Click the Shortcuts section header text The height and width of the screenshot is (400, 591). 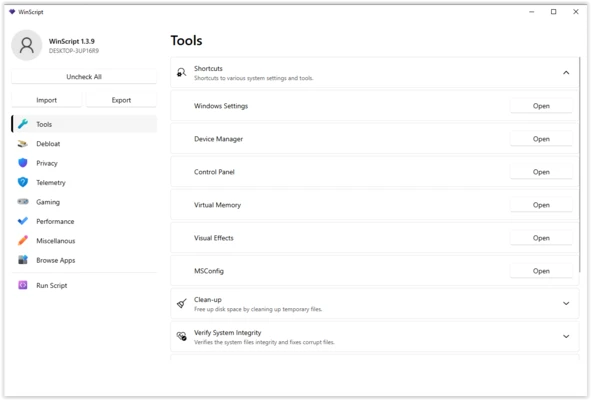[208, 68]
